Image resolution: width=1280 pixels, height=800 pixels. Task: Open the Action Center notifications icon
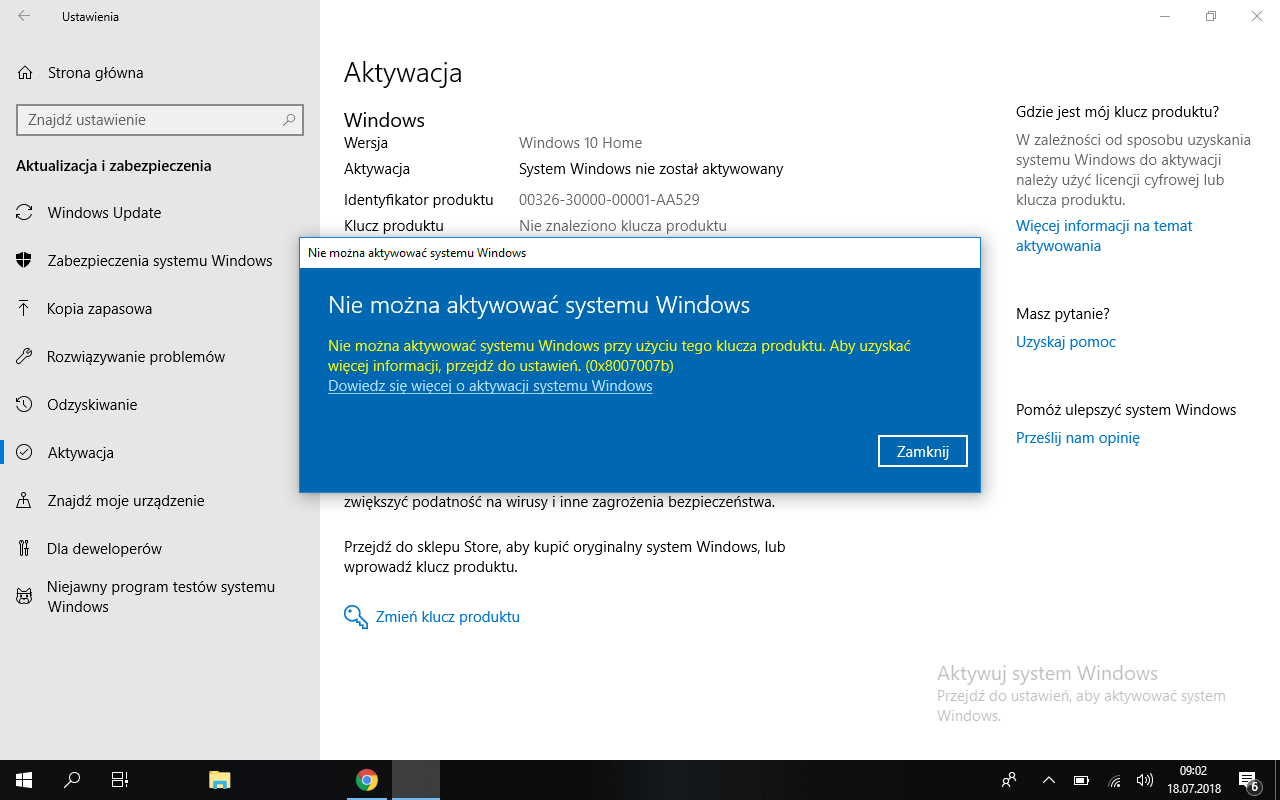click(x=1249, y=780)
